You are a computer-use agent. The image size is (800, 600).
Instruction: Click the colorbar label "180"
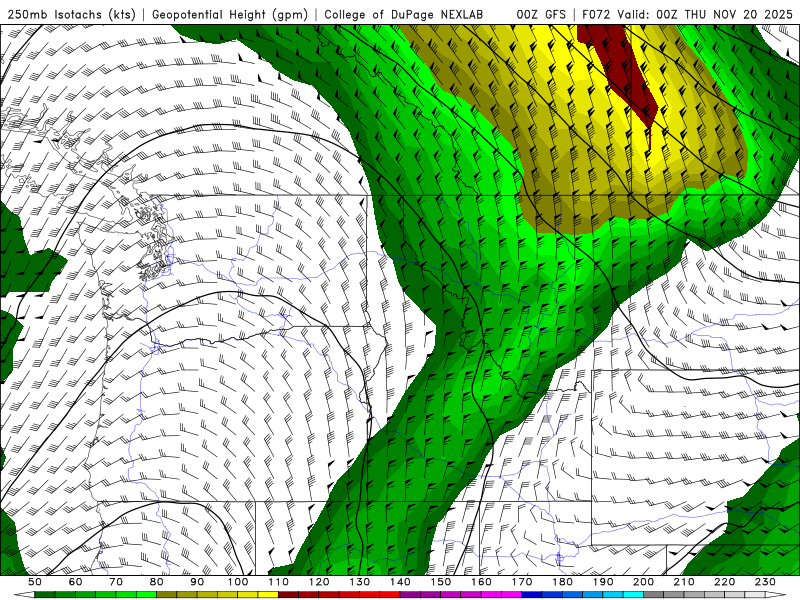563,582
